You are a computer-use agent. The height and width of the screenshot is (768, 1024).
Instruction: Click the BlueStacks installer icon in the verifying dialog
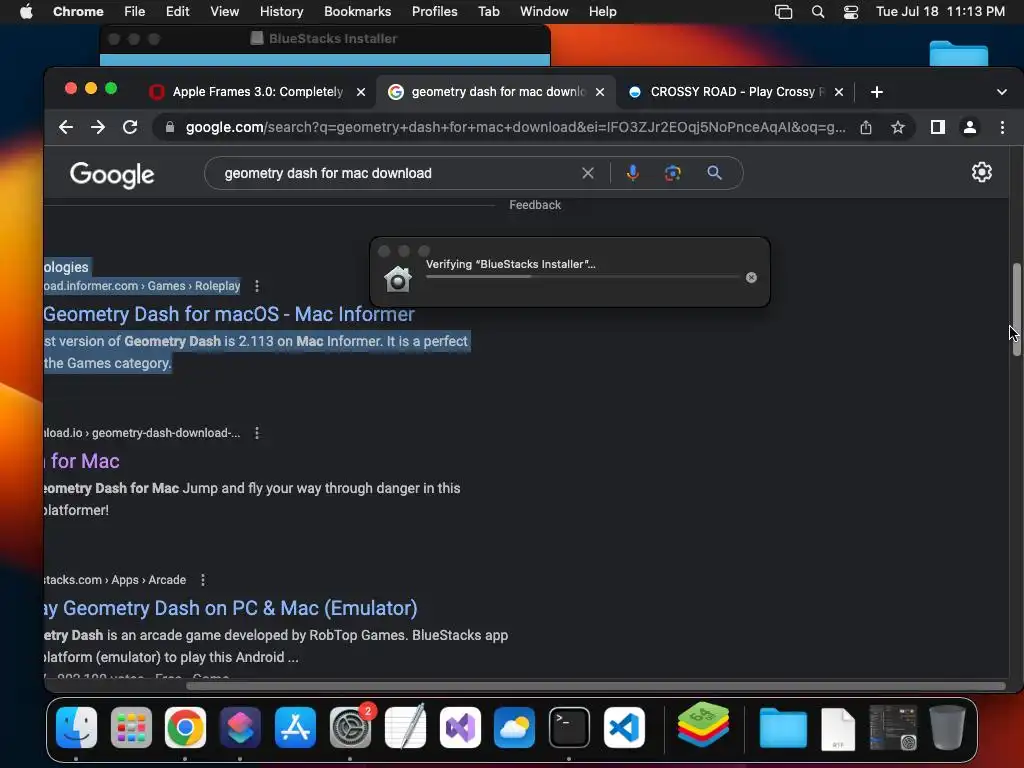(398, 279)
